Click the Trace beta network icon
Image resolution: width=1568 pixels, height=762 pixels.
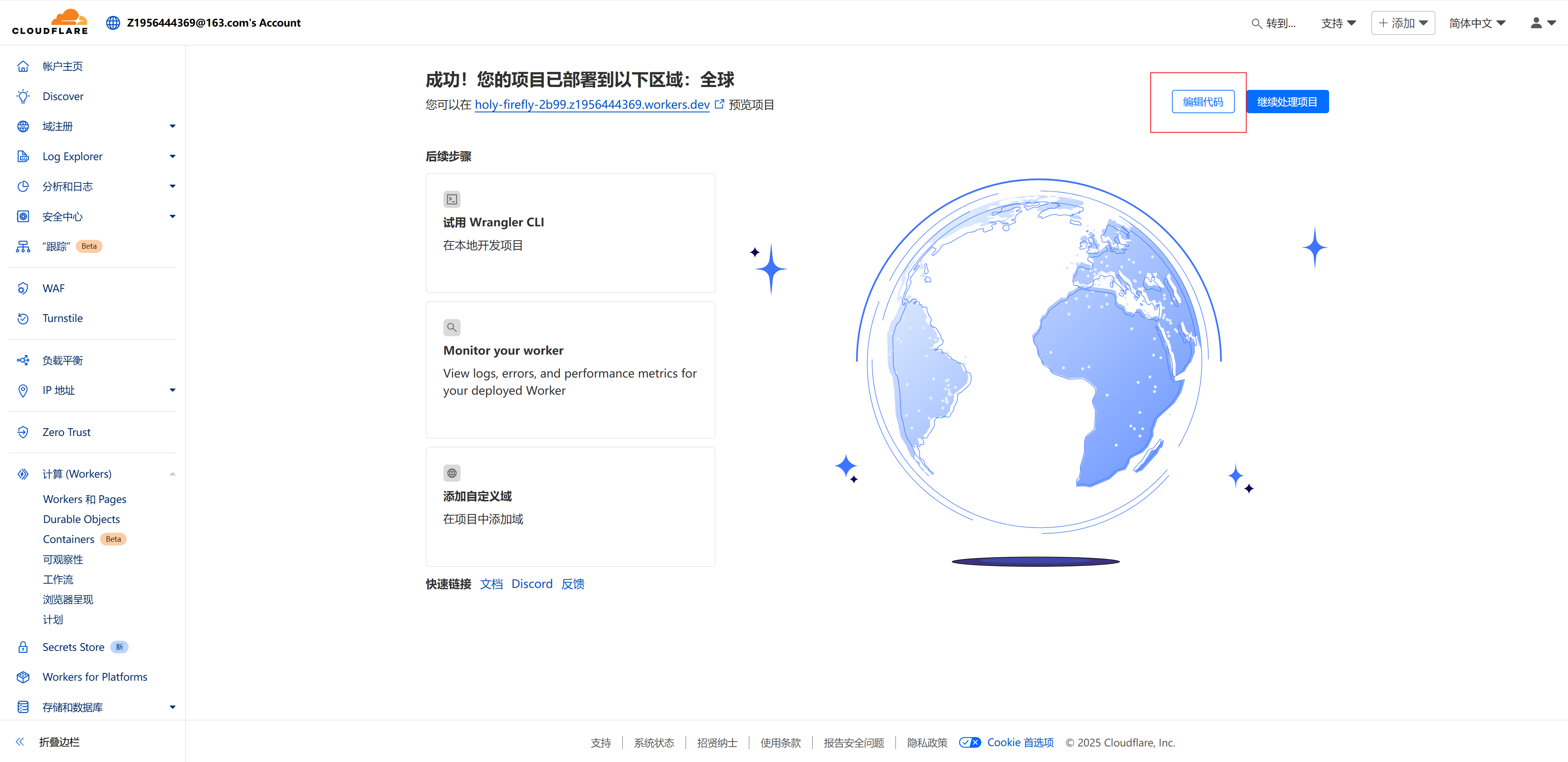[23, 246]
